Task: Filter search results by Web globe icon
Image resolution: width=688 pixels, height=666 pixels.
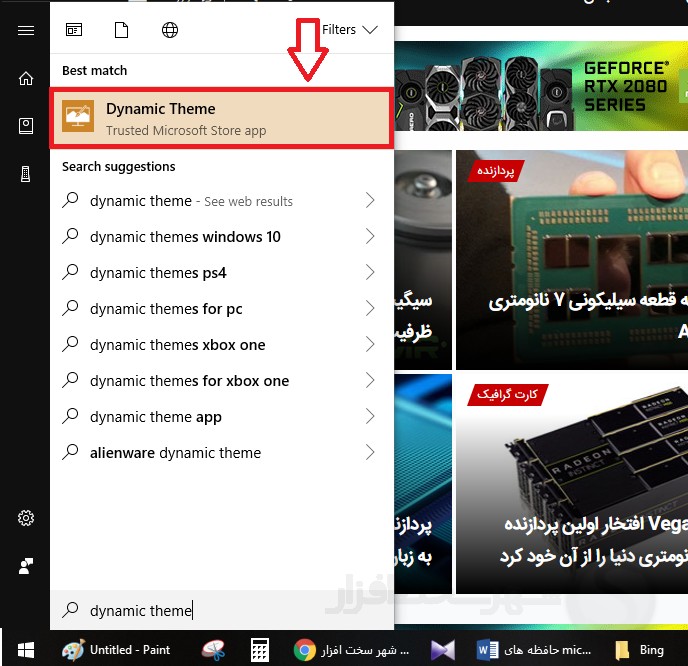Action: point(170,30)
